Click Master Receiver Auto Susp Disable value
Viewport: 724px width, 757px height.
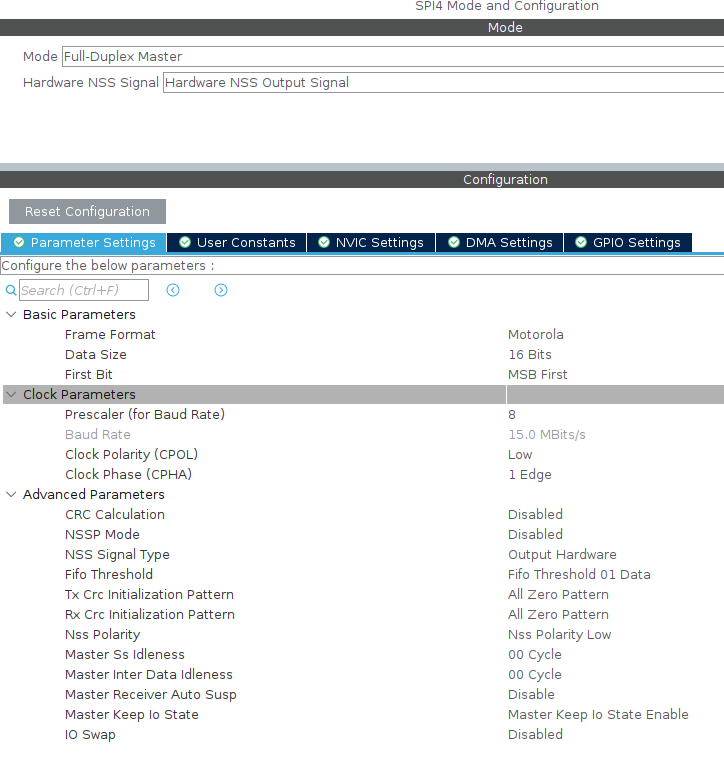click(531, 695)
